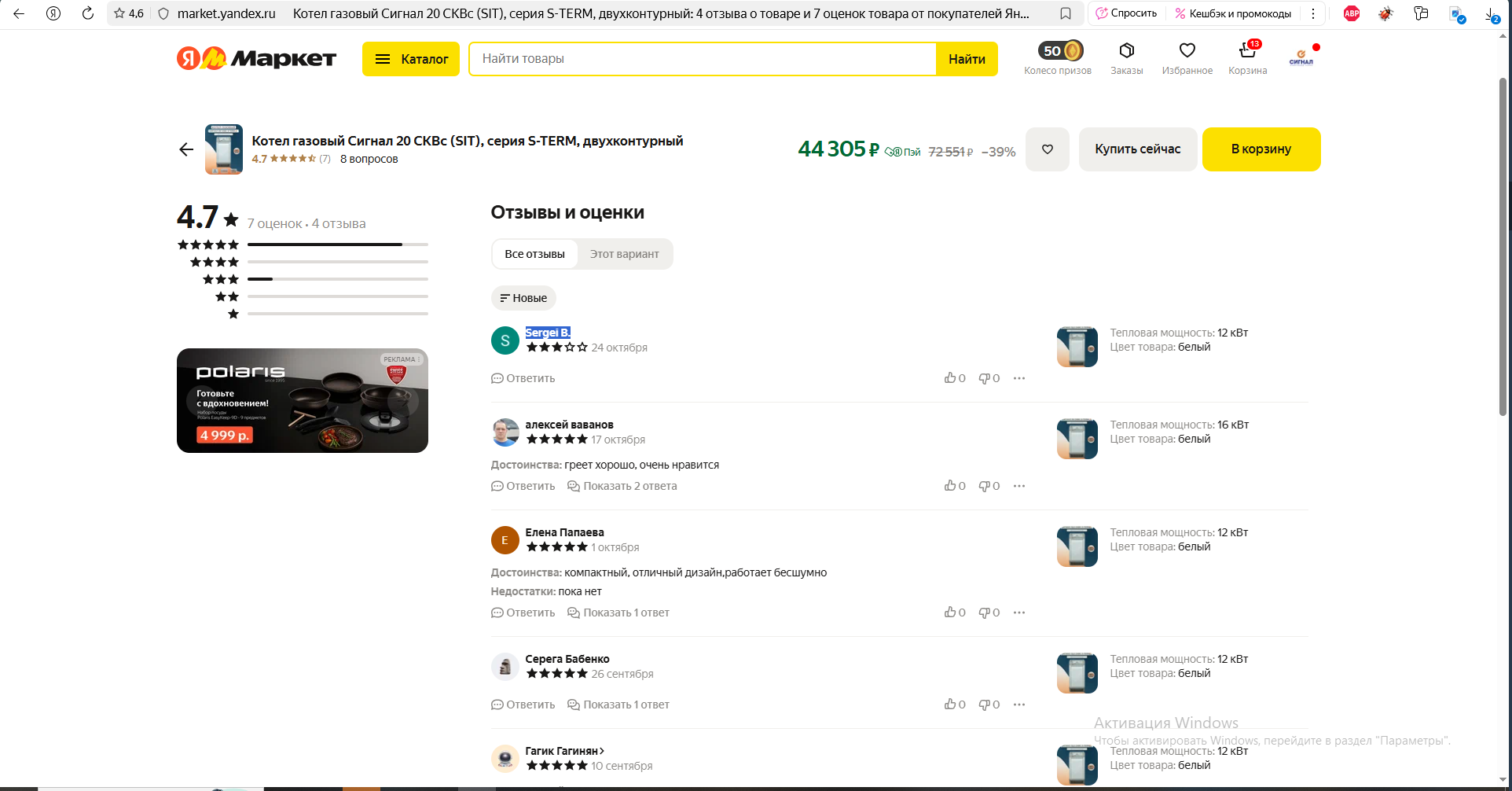Switch to the Этот вариант tab
Screen dimensions: 1512x791
click(x=624, y=254)
